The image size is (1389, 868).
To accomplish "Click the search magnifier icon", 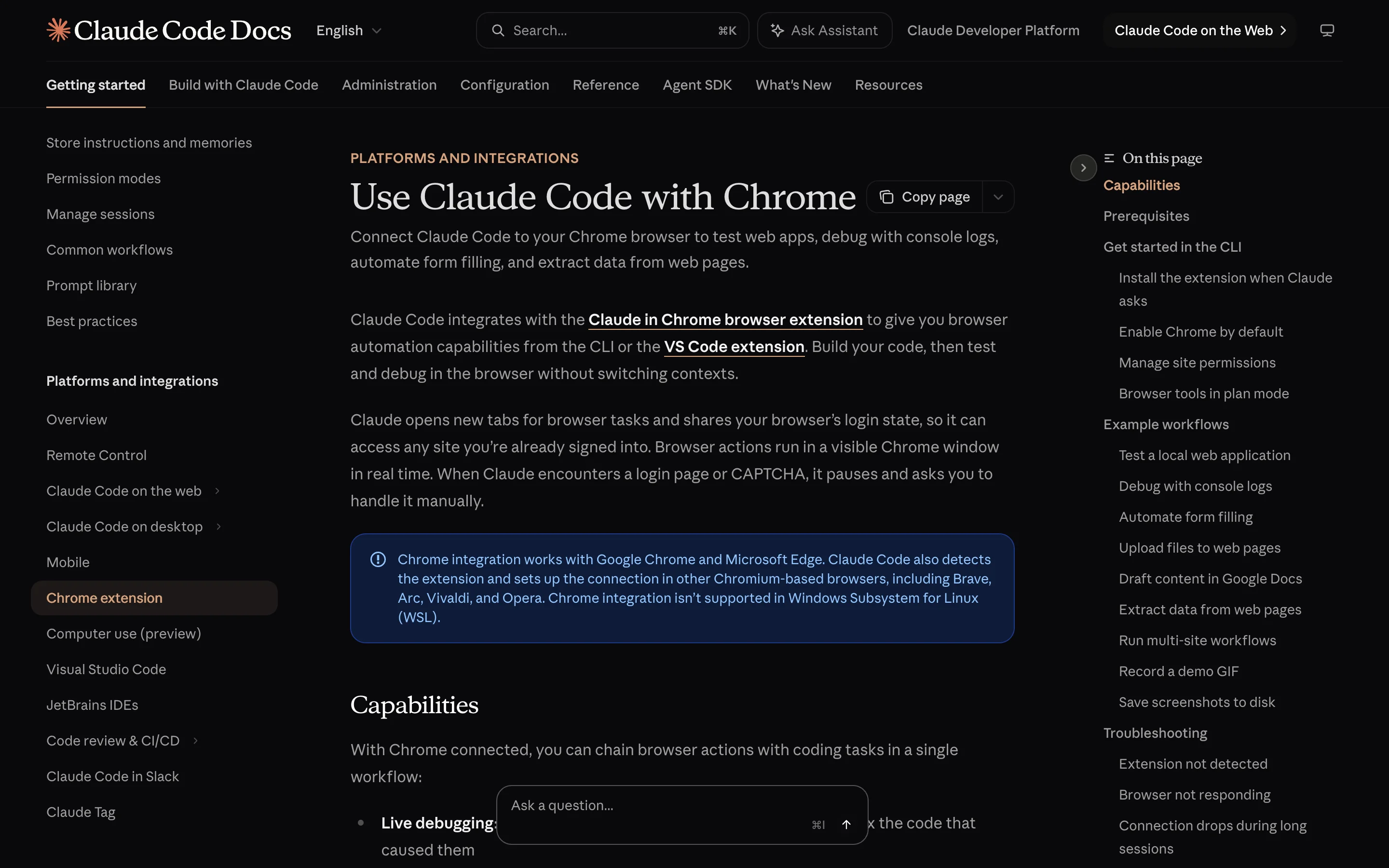I will pyautogui.click(x=498, y=30).
